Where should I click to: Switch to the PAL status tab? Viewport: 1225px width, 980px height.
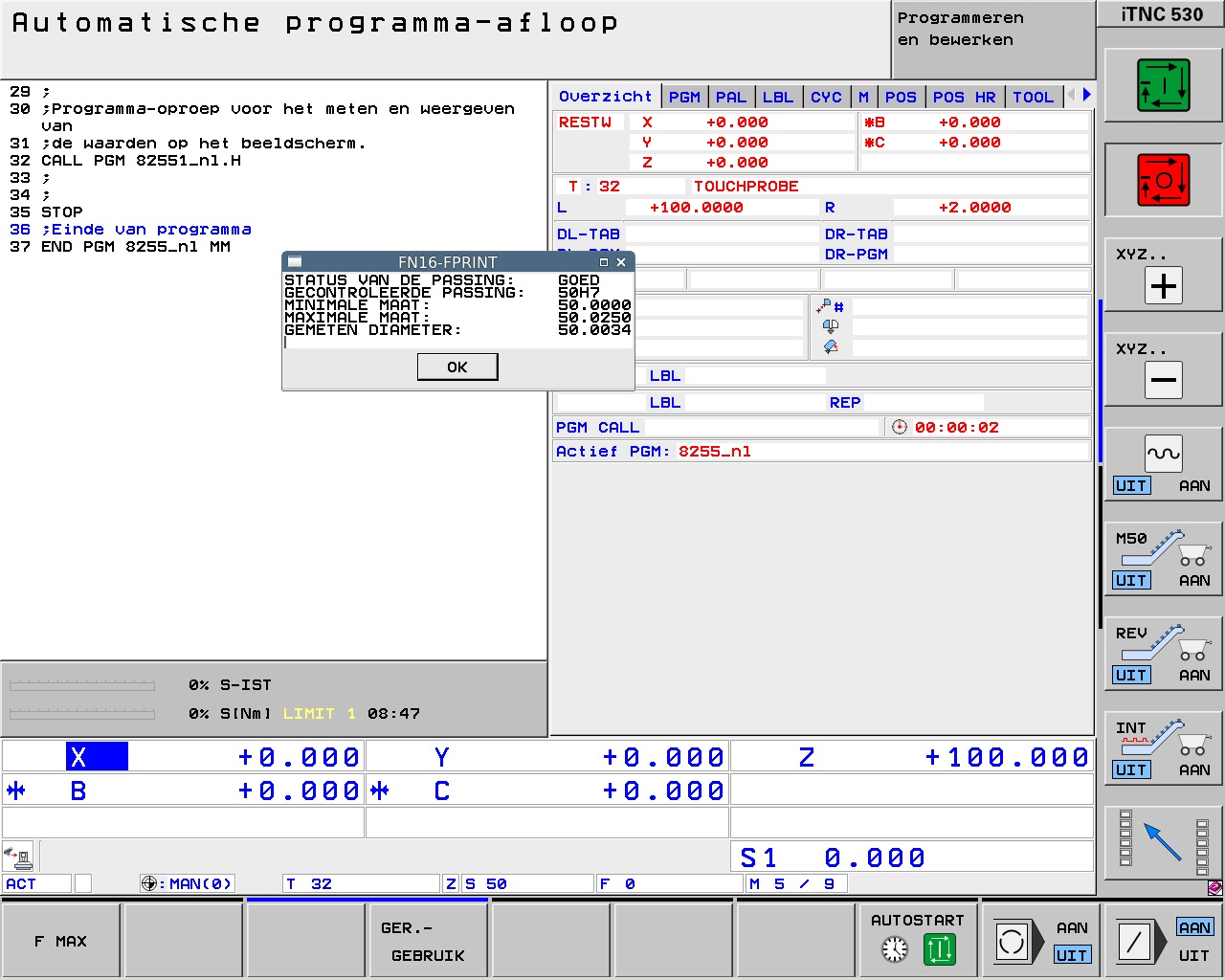tap(731, 97)
